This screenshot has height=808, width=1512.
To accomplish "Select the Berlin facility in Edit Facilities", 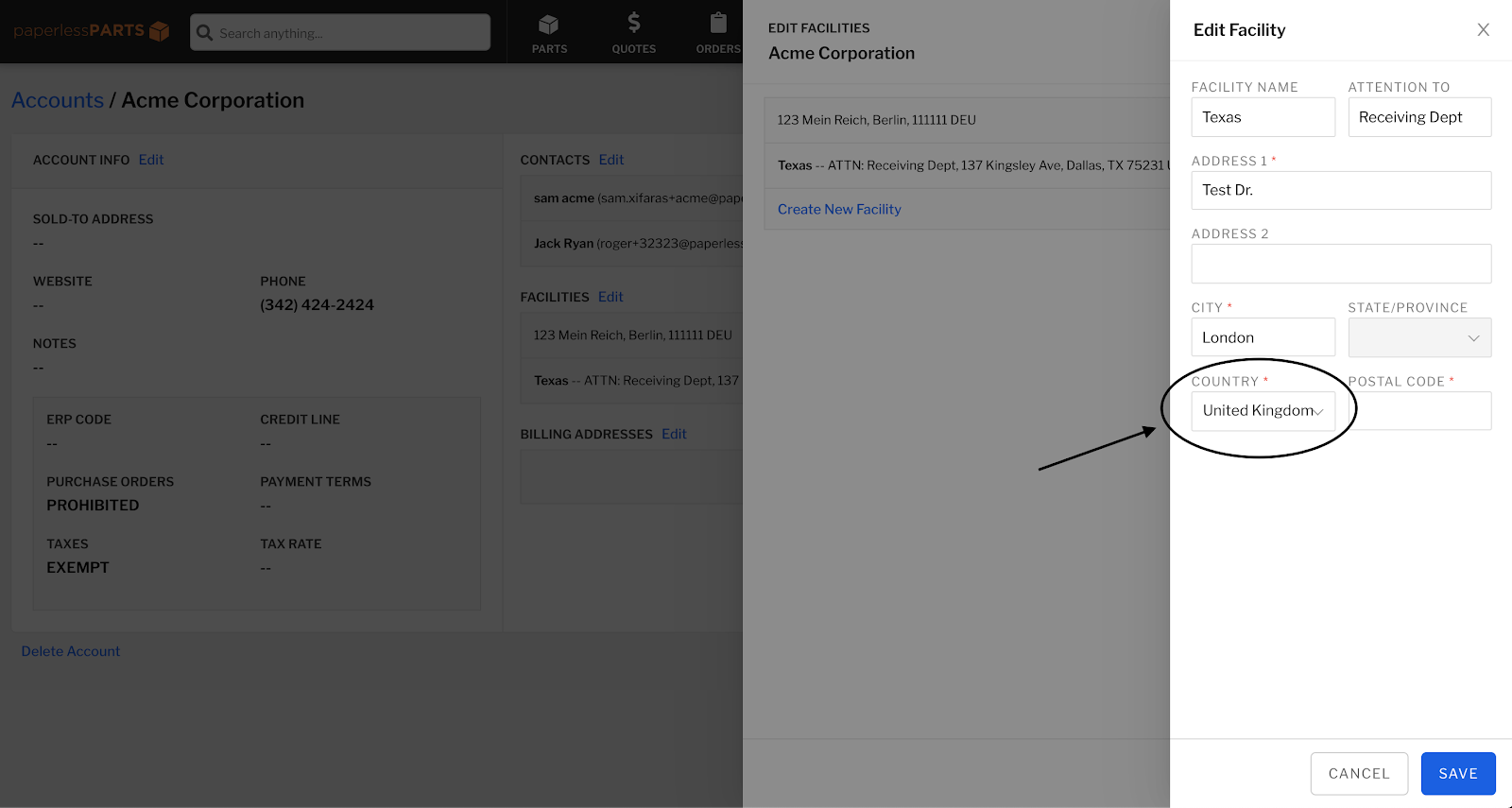I will click(967, 120).
